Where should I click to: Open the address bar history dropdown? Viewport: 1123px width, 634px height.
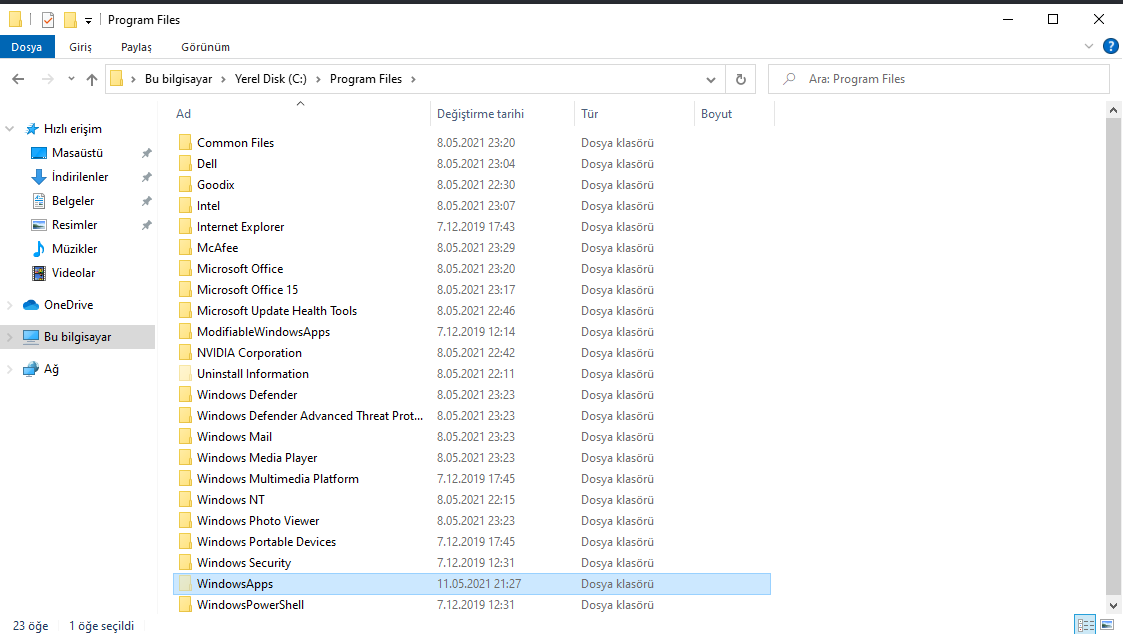click(x=710, y=80)
